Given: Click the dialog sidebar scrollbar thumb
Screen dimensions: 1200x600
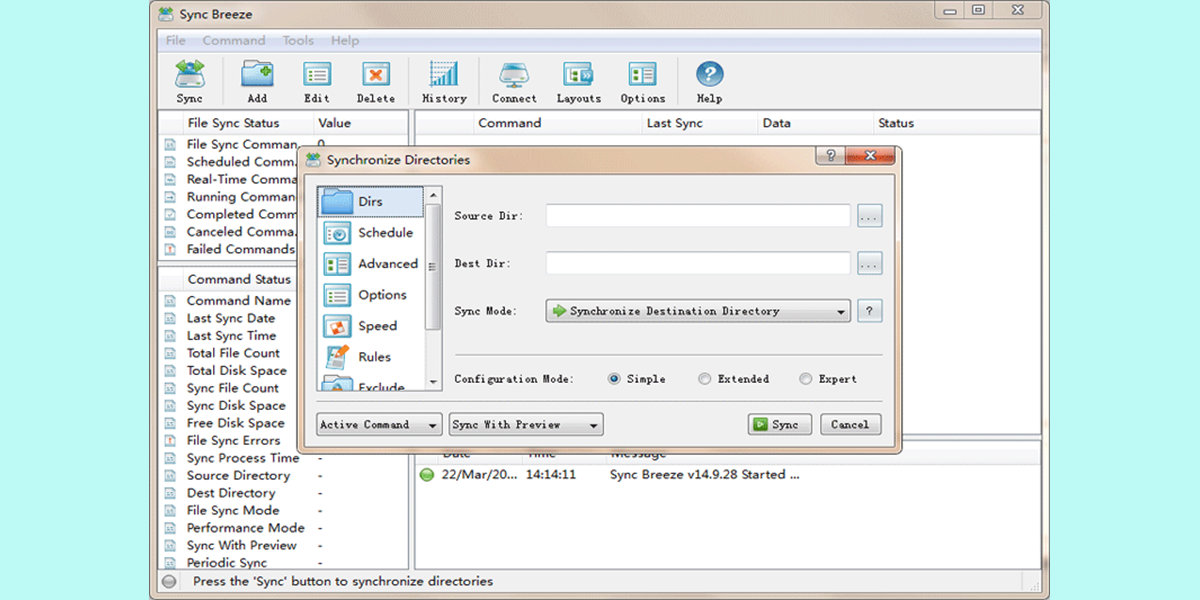Looking at the screenshot, I should pyautogui.click(x=433, y=266).
